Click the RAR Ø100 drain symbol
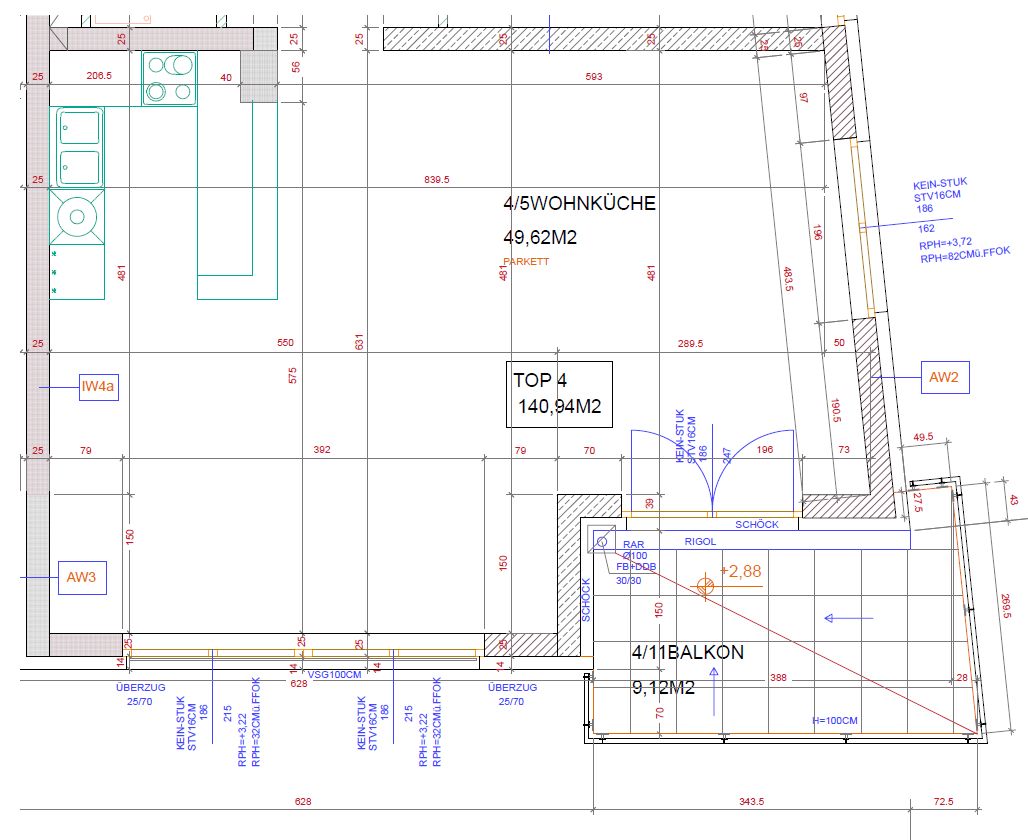Viewport: 1028px width, 840px height. 602,542
